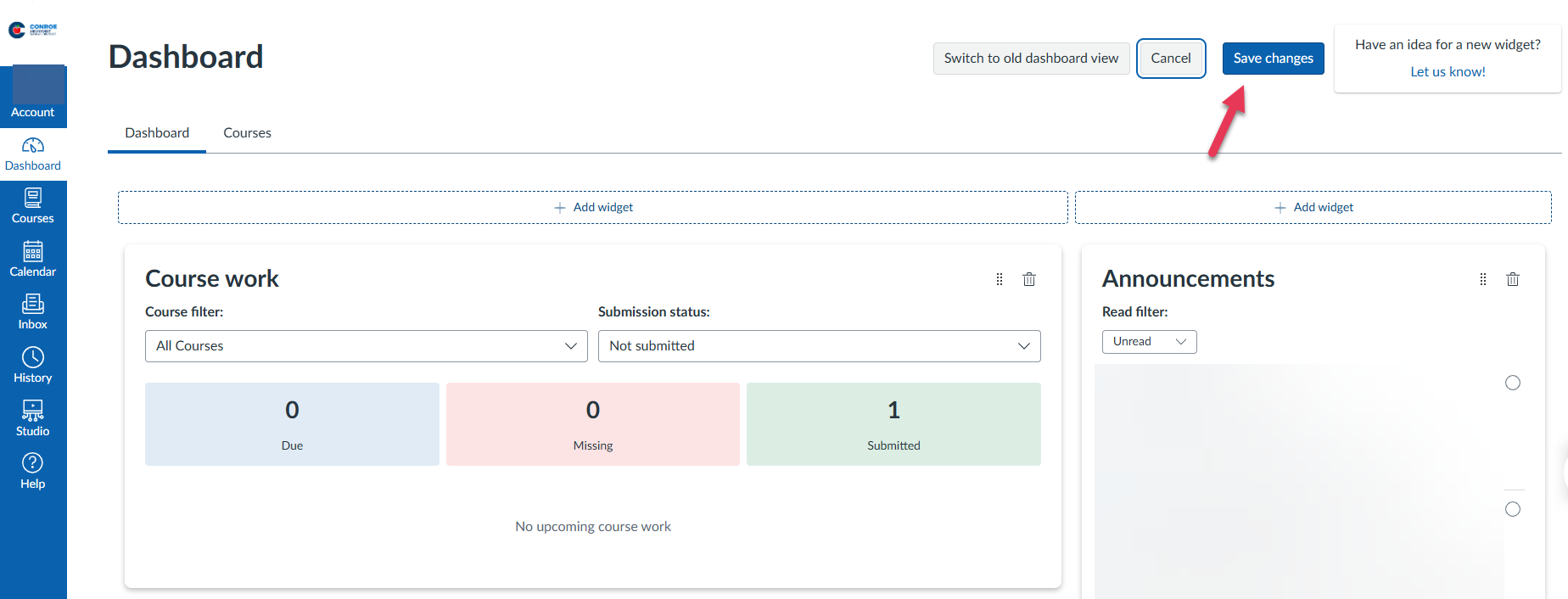Open History in the sidebar
The width and height of the screenshot is (1568, 599).
(x=33, y=366)
